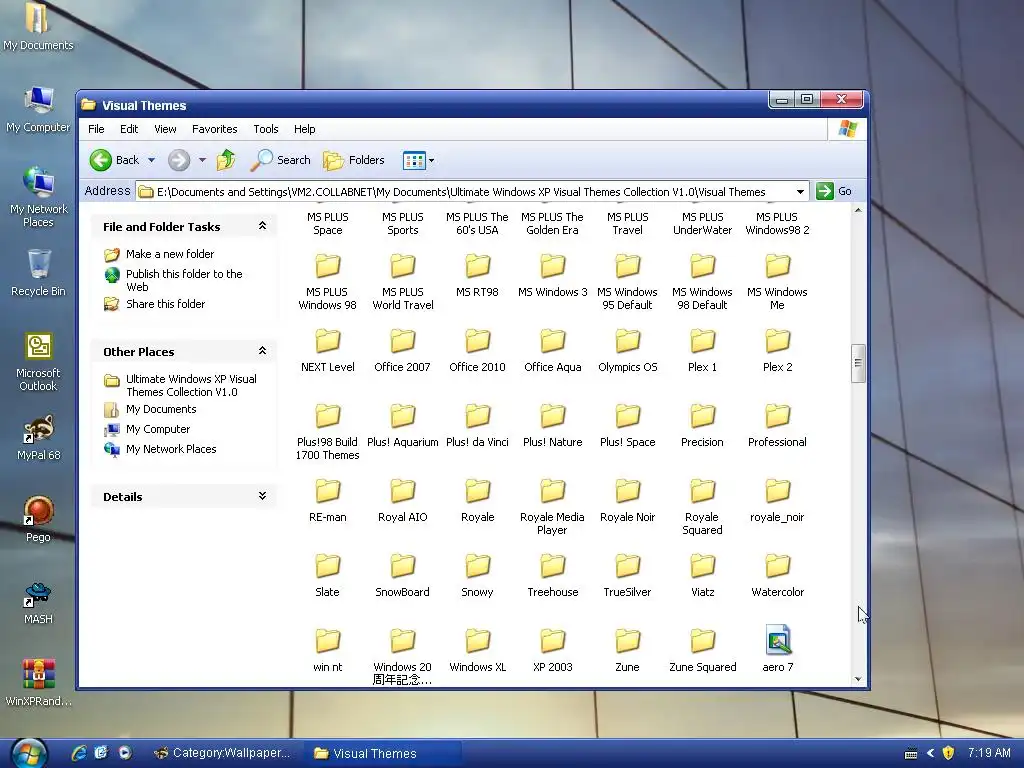The image size is (1024, 768).
Task: Go up one folder level
Action: 226,160
